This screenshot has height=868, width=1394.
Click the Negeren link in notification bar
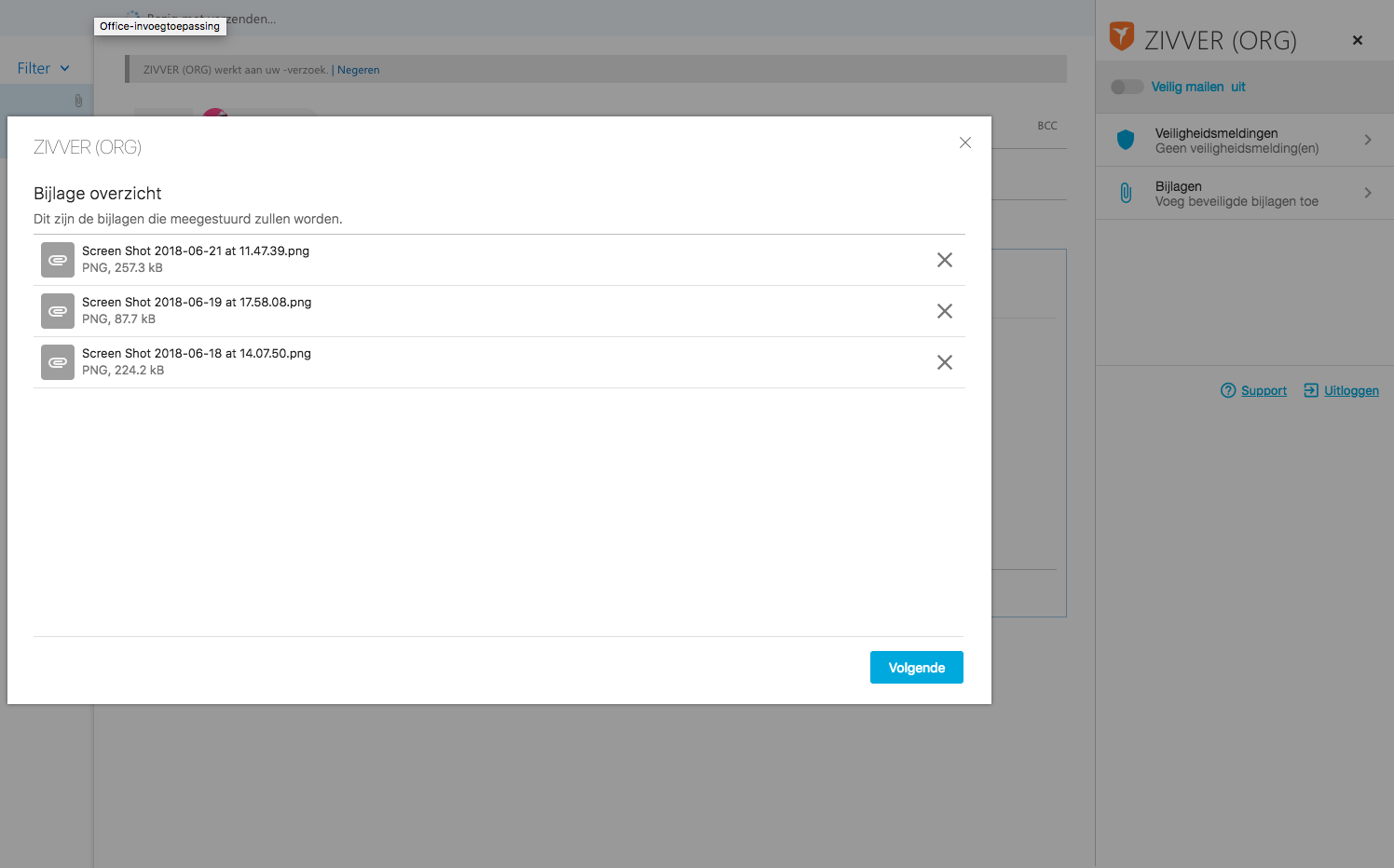point(358,70)
